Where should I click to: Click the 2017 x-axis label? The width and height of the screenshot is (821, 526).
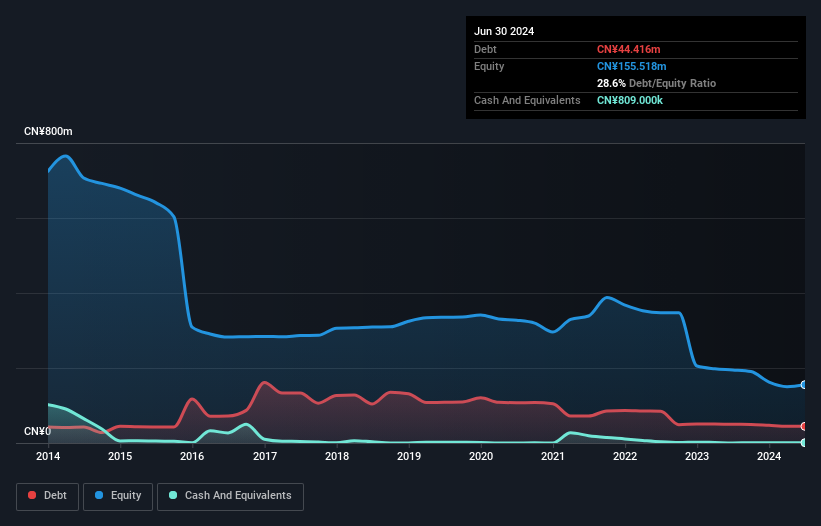tap(265, 456)
